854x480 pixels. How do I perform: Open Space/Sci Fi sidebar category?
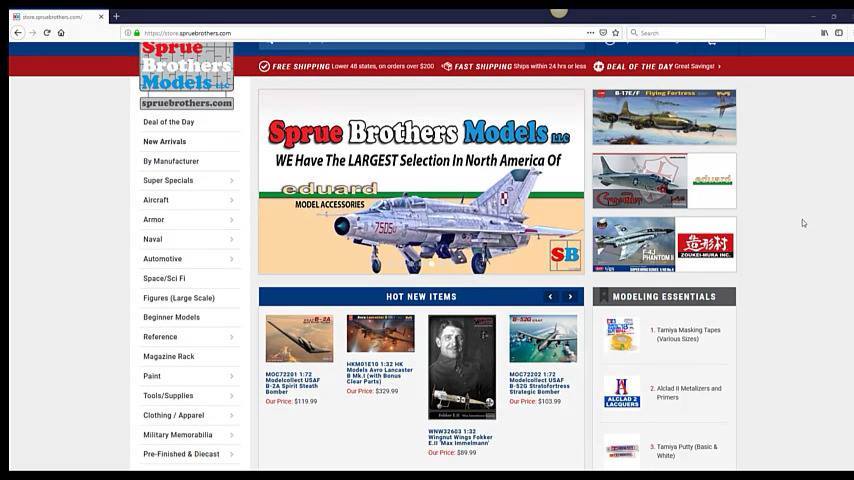coord(164,278)
